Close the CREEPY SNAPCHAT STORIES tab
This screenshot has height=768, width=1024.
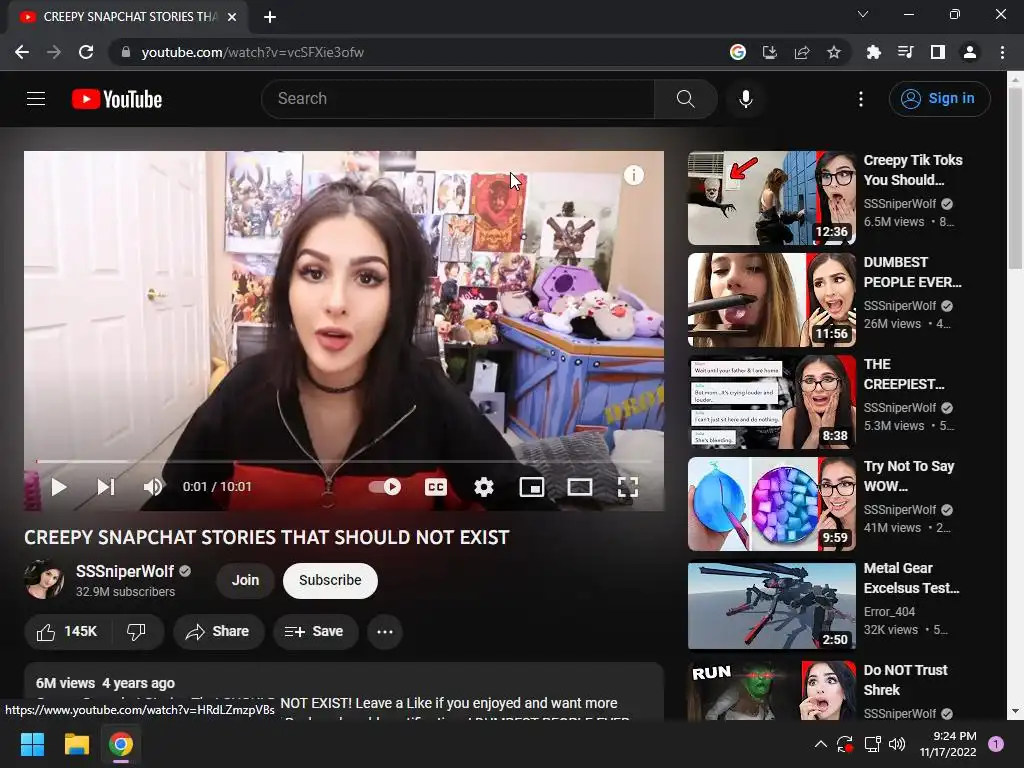click(232, 17)
